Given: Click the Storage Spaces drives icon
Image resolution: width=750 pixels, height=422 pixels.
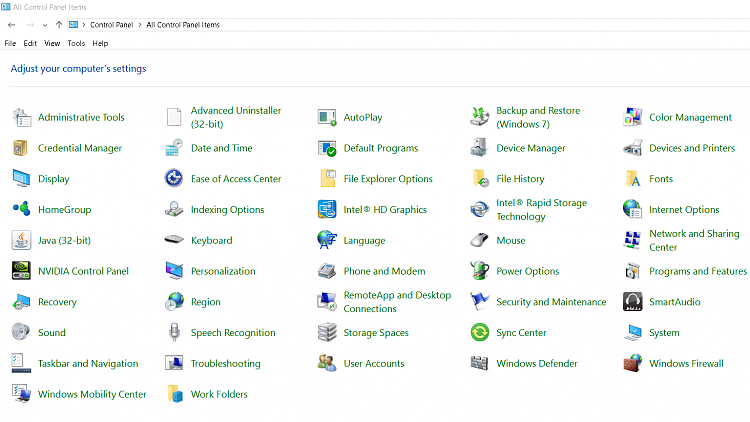Looking at the screenshot, I should point(327,332).
